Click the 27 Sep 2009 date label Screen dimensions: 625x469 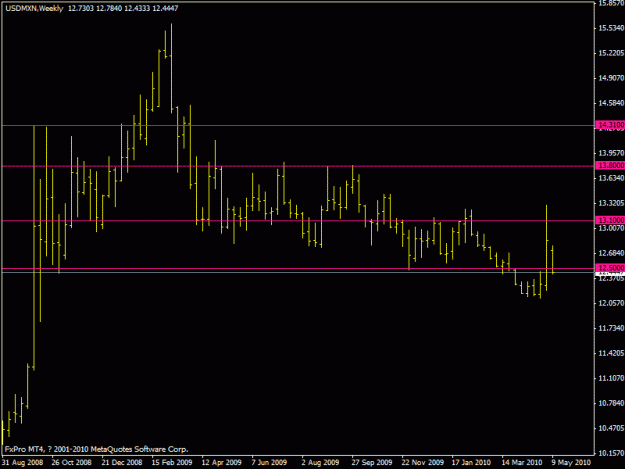click(x=371, y=462)
